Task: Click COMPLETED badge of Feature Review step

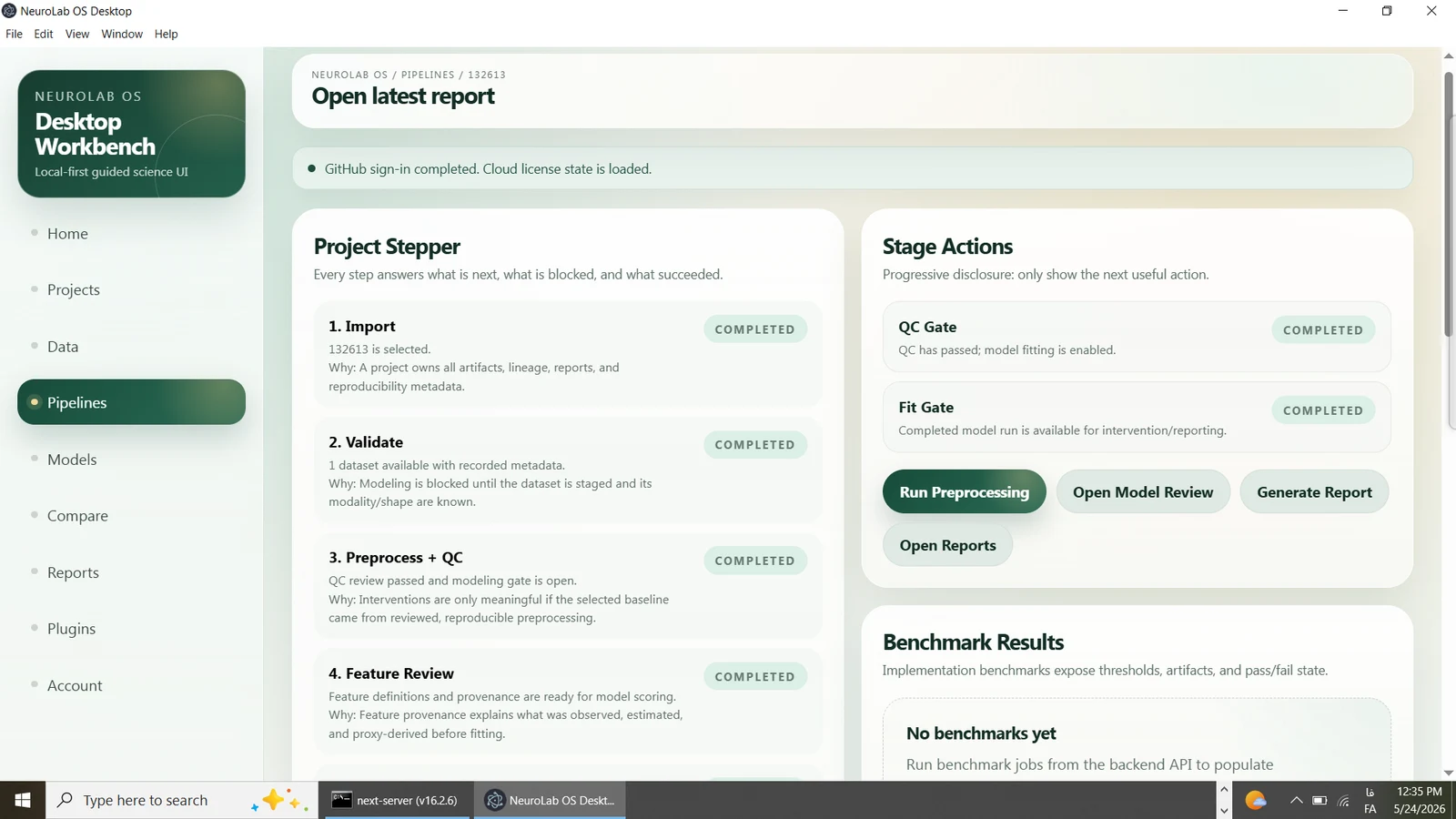Action: (x=754, y=676)
